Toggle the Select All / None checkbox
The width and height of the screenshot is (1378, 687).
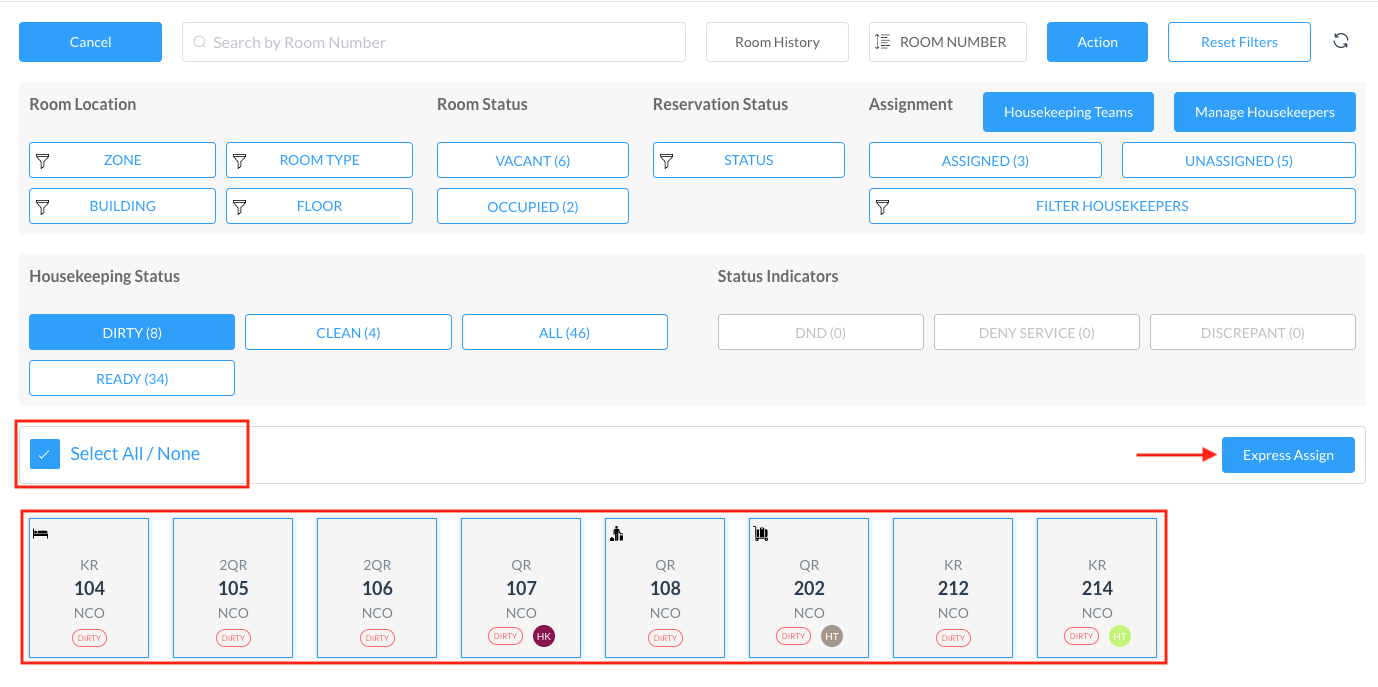click(45, 454)
